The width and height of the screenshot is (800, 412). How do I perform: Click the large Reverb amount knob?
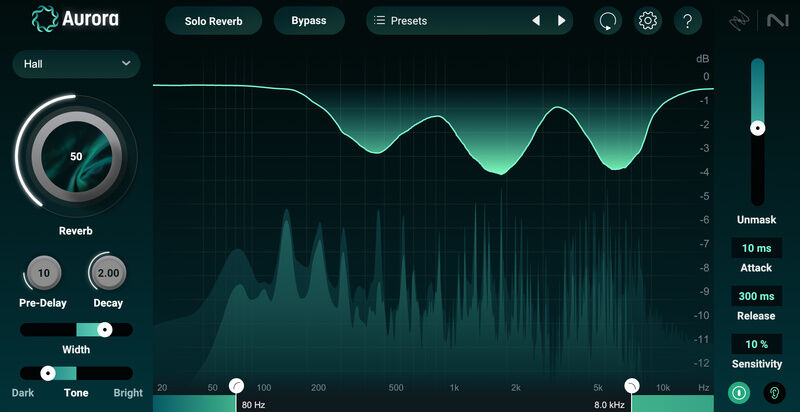pos(76,156)
